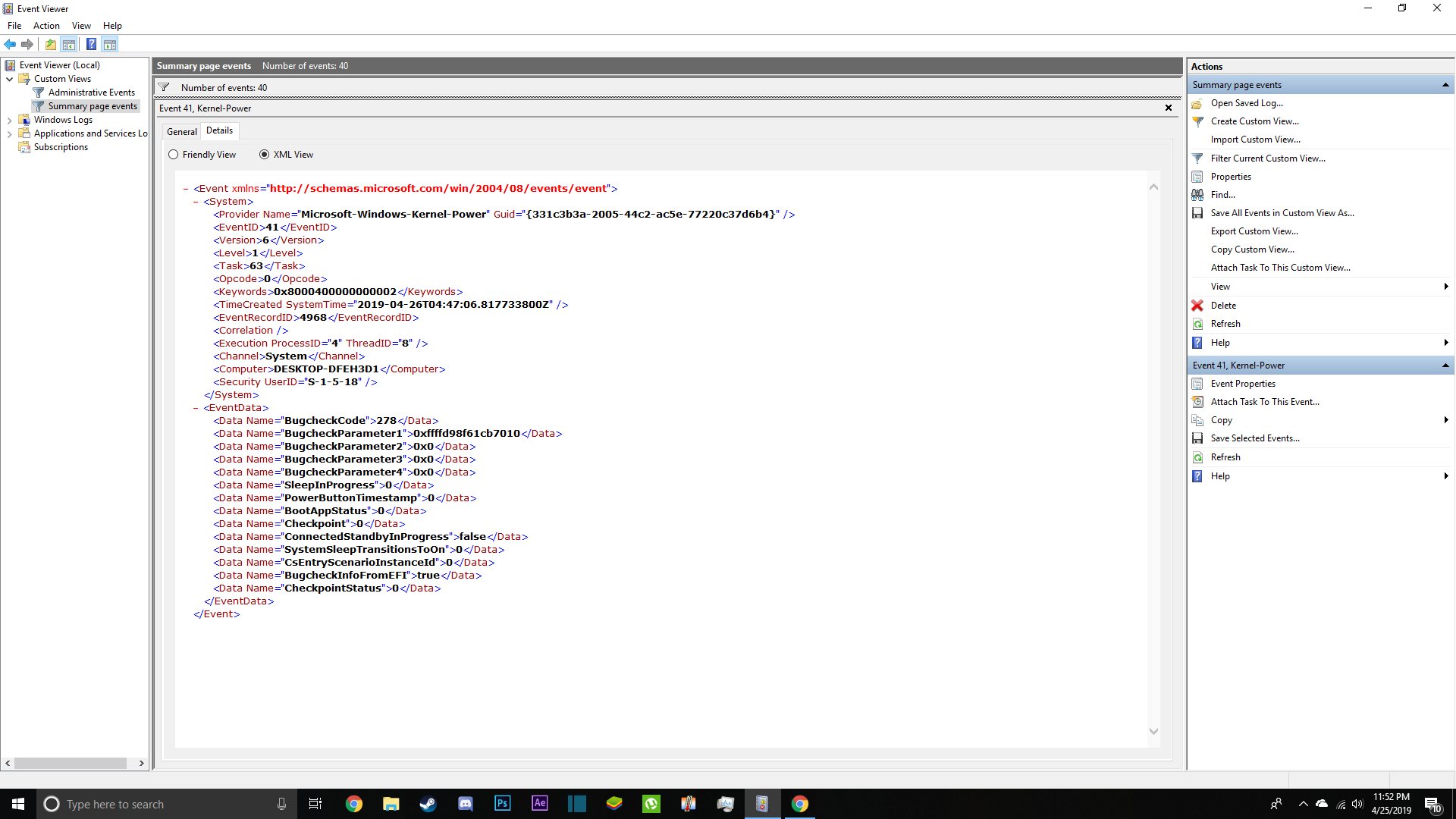Switch to the General tab
This screenshot has width=1456, height=819.
click(x=182, y=131)
